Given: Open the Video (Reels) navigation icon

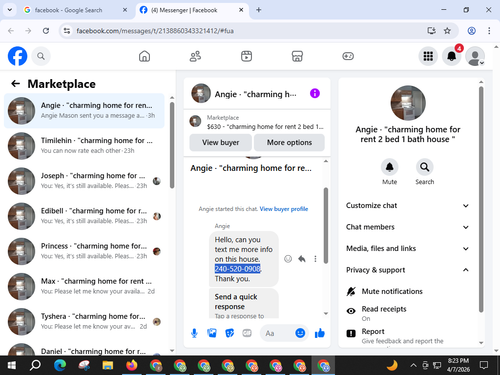Looking at the screenshot, I should coord(246,56).
